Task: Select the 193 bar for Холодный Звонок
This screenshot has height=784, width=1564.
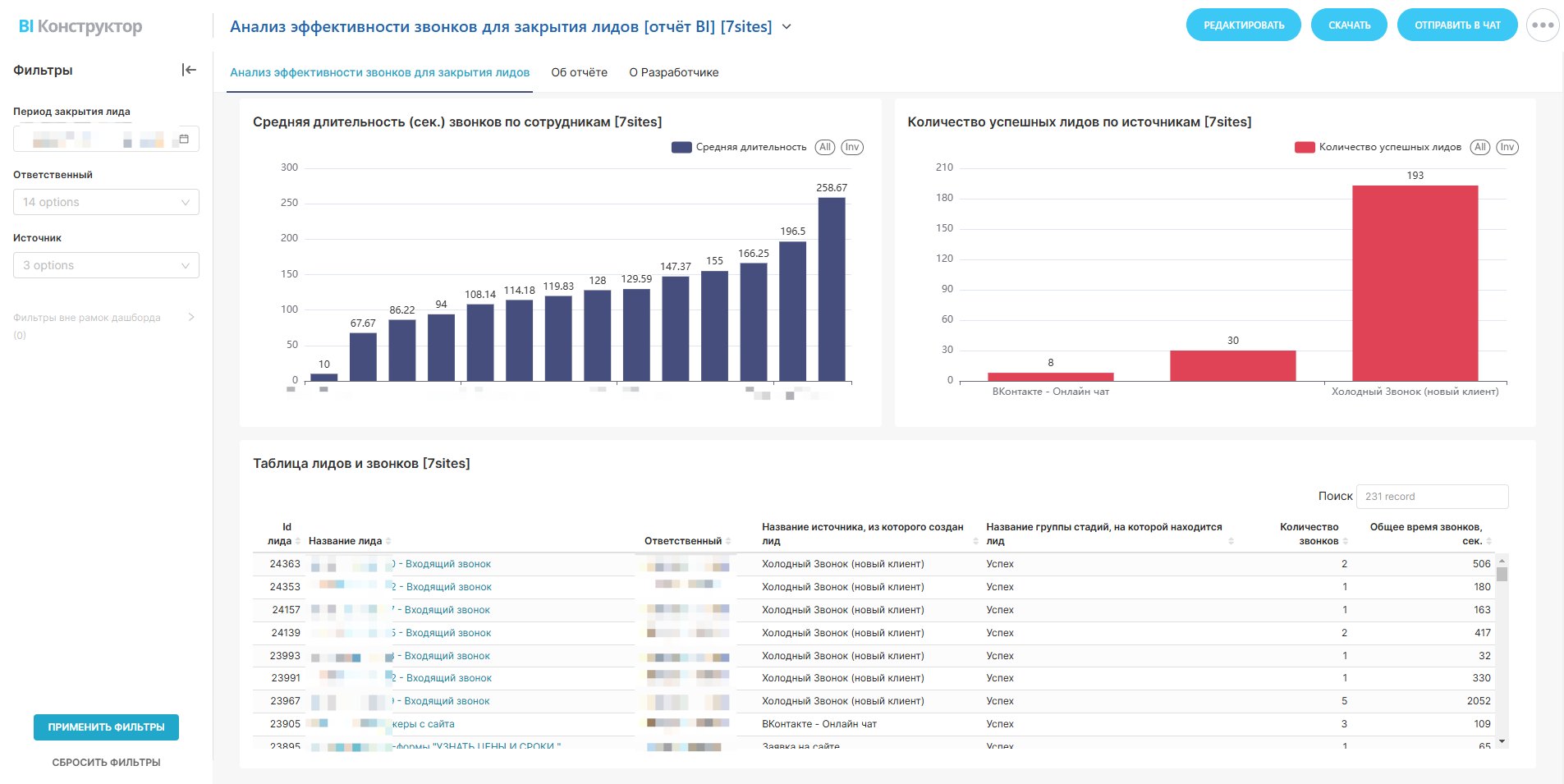Action: (x=1415, y=283)
